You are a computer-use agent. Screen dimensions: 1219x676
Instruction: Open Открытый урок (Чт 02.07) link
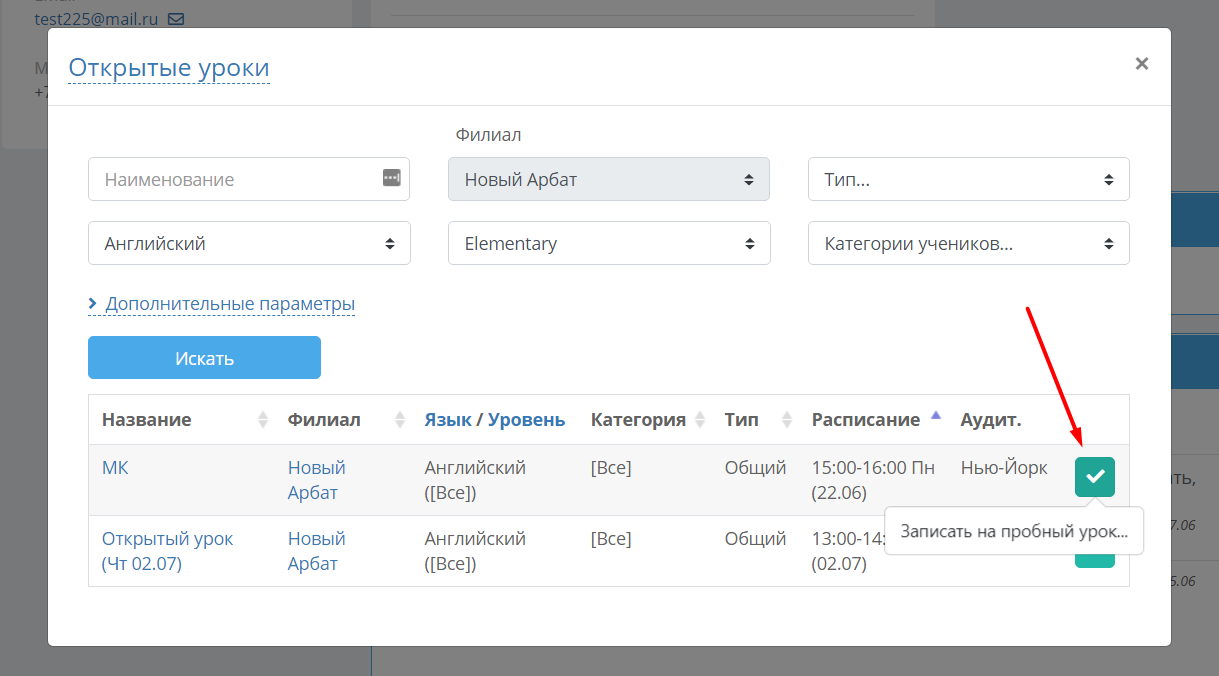click(167, 551)
